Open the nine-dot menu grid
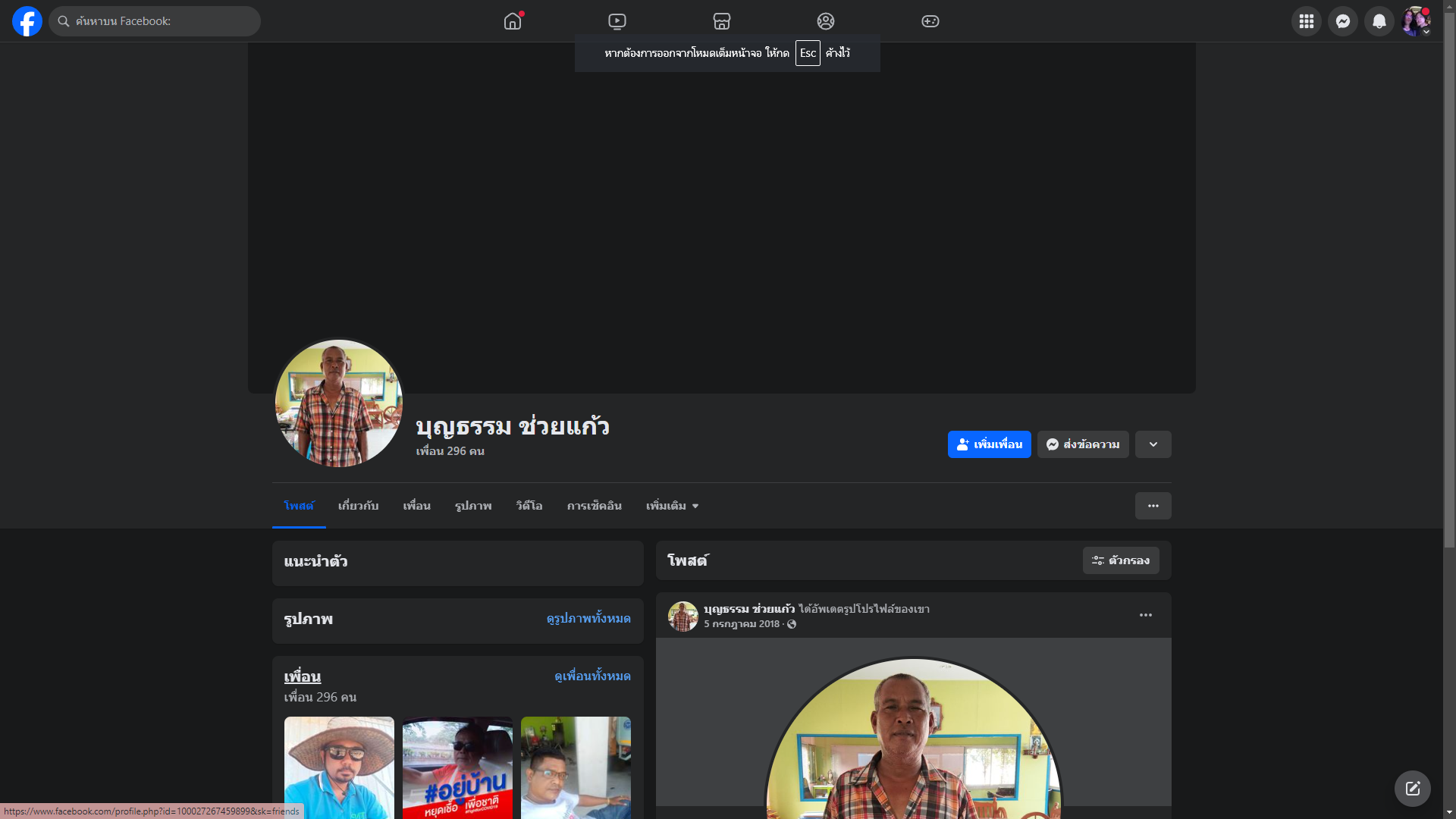Screen dimensions: 1456x819 coord(1307,21)
